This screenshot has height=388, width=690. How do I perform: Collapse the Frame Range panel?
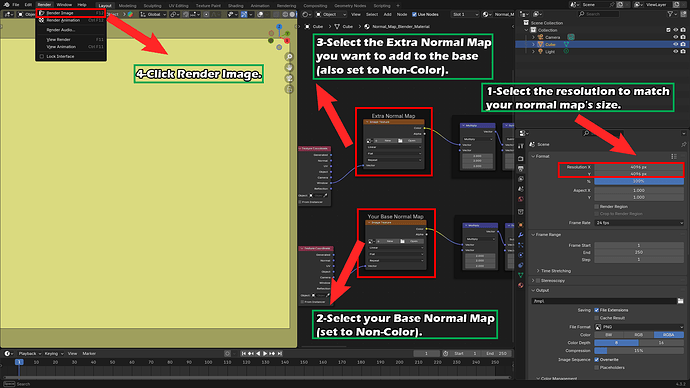tap(533, 235)
